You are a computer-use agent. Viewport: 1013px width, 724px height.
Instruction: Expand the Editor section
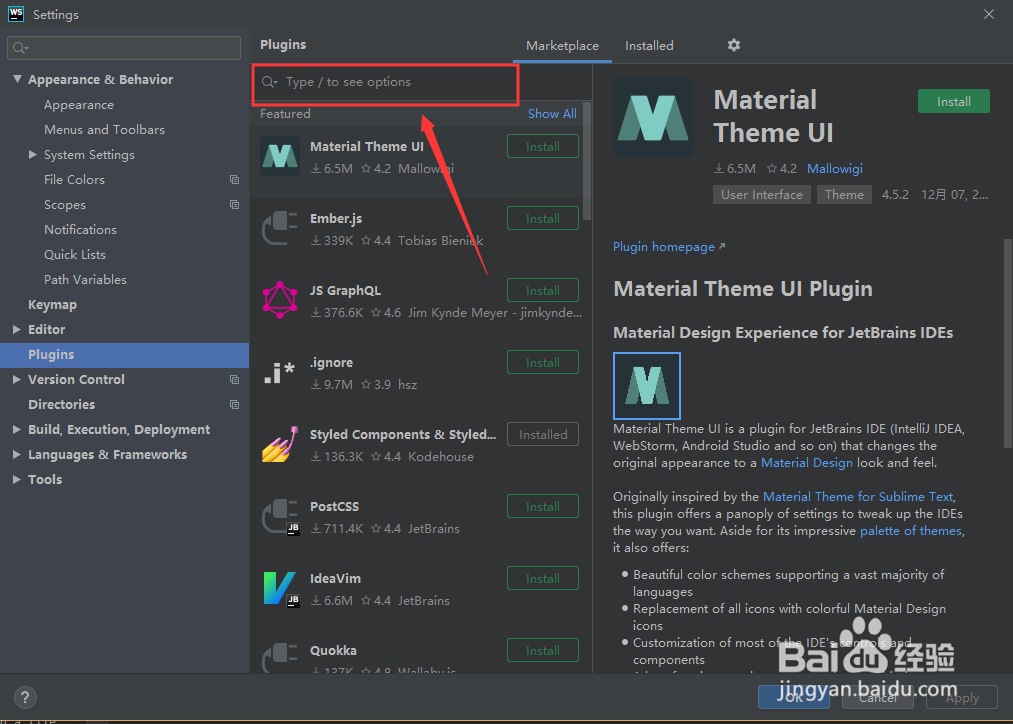point(17,329)
